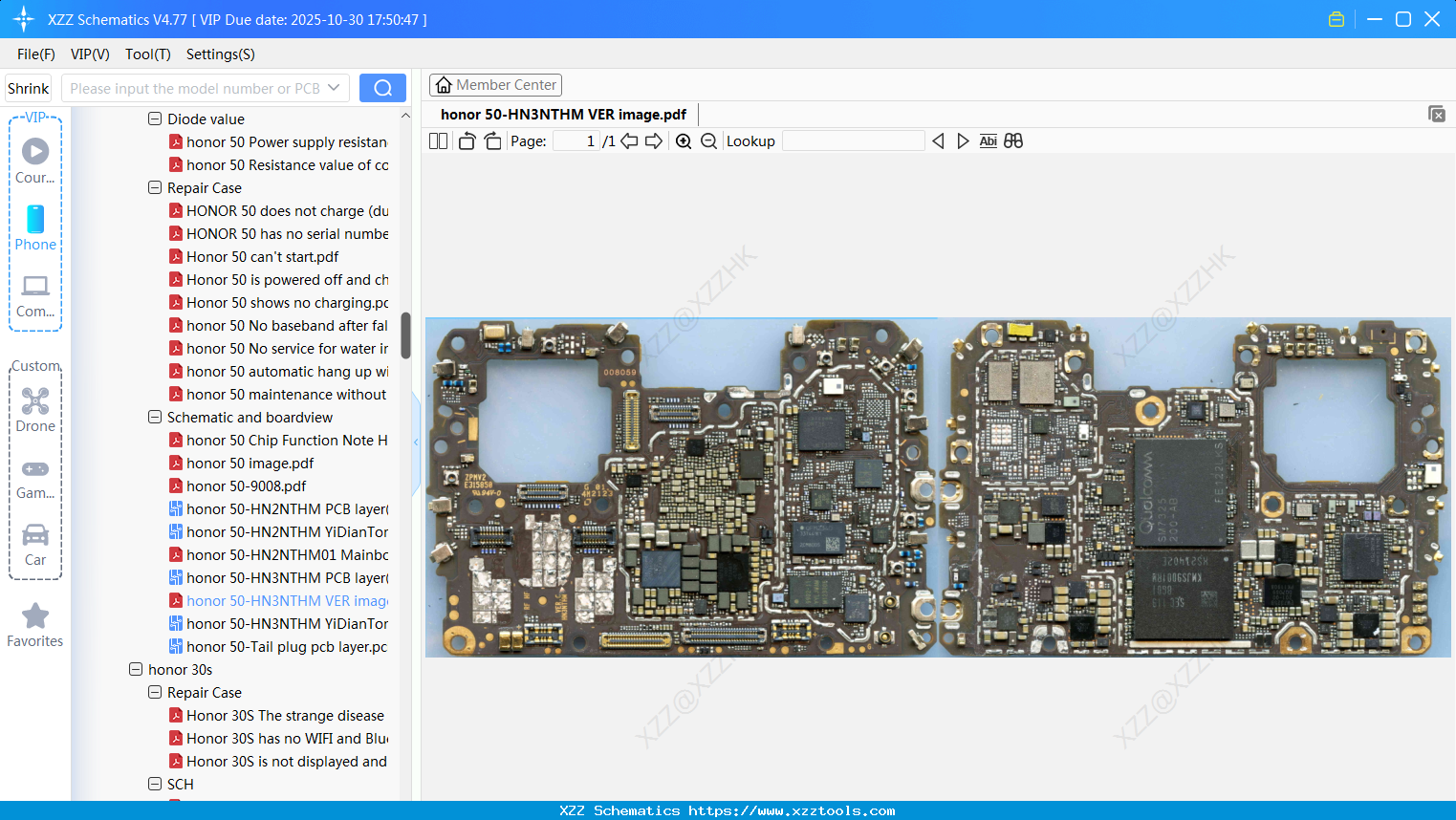This screenshot has height=820, width=1456.
Task: Collapse the SCH folder
Action: [155, 785]
